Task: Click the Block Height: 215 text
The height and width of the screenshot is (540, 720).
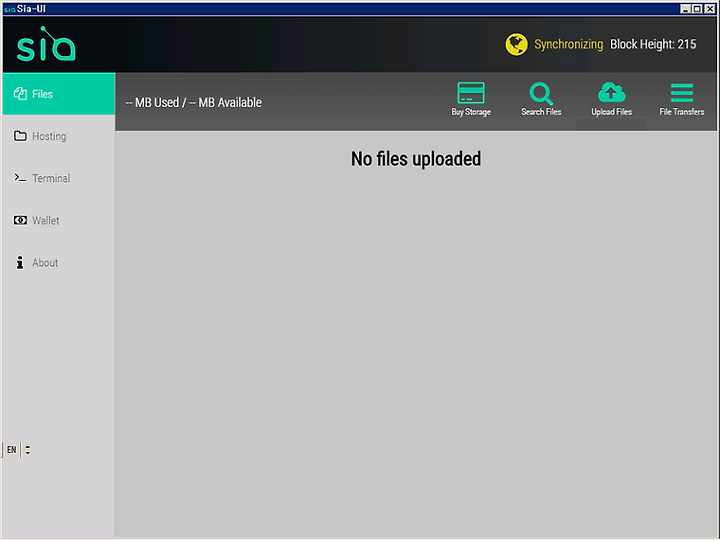Action: (x=653, y=45)
